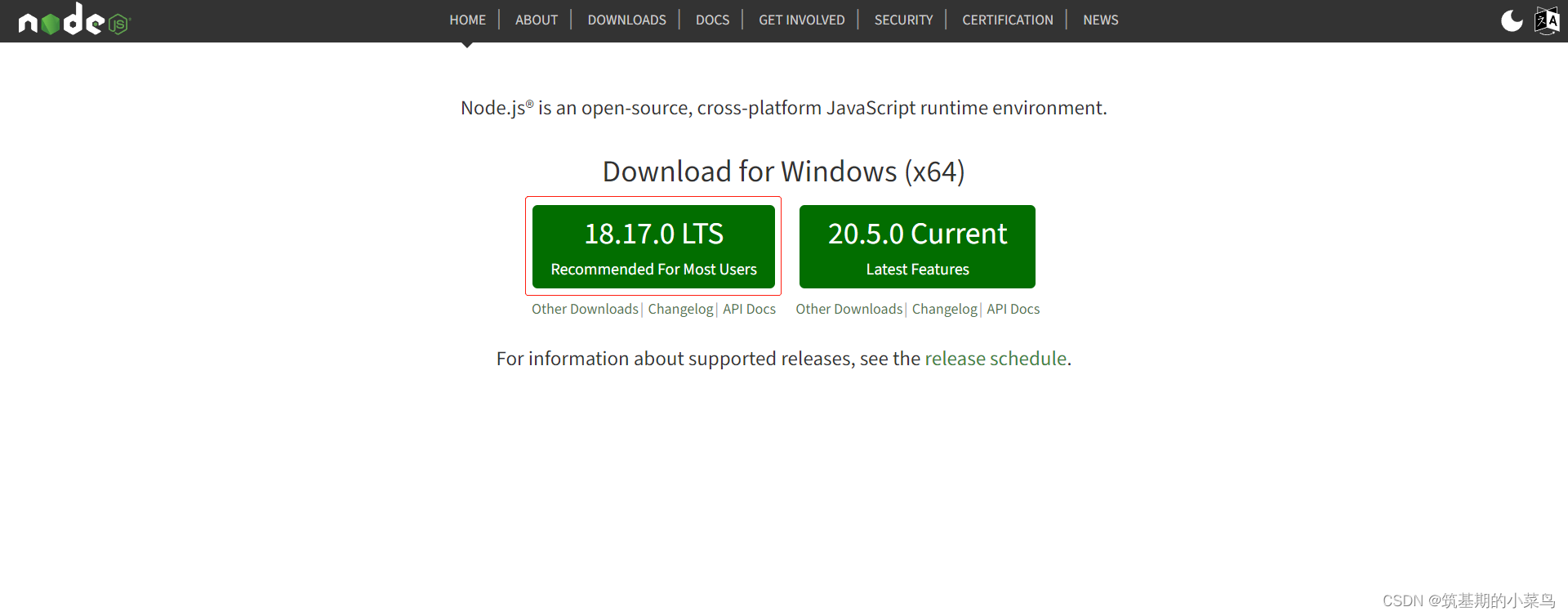Open API Docs for 20.5.0 Current

click(1013, 309)
